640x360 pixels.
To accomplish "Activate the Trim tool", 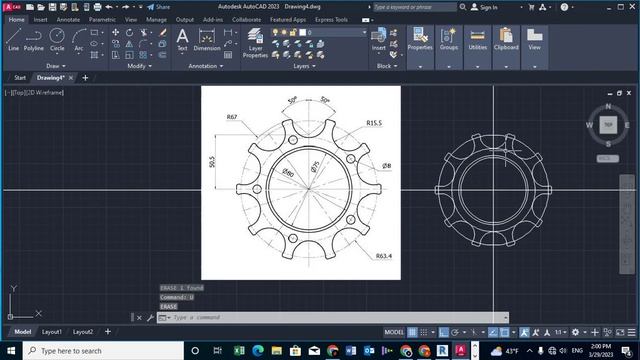I will tap(143, 33).
